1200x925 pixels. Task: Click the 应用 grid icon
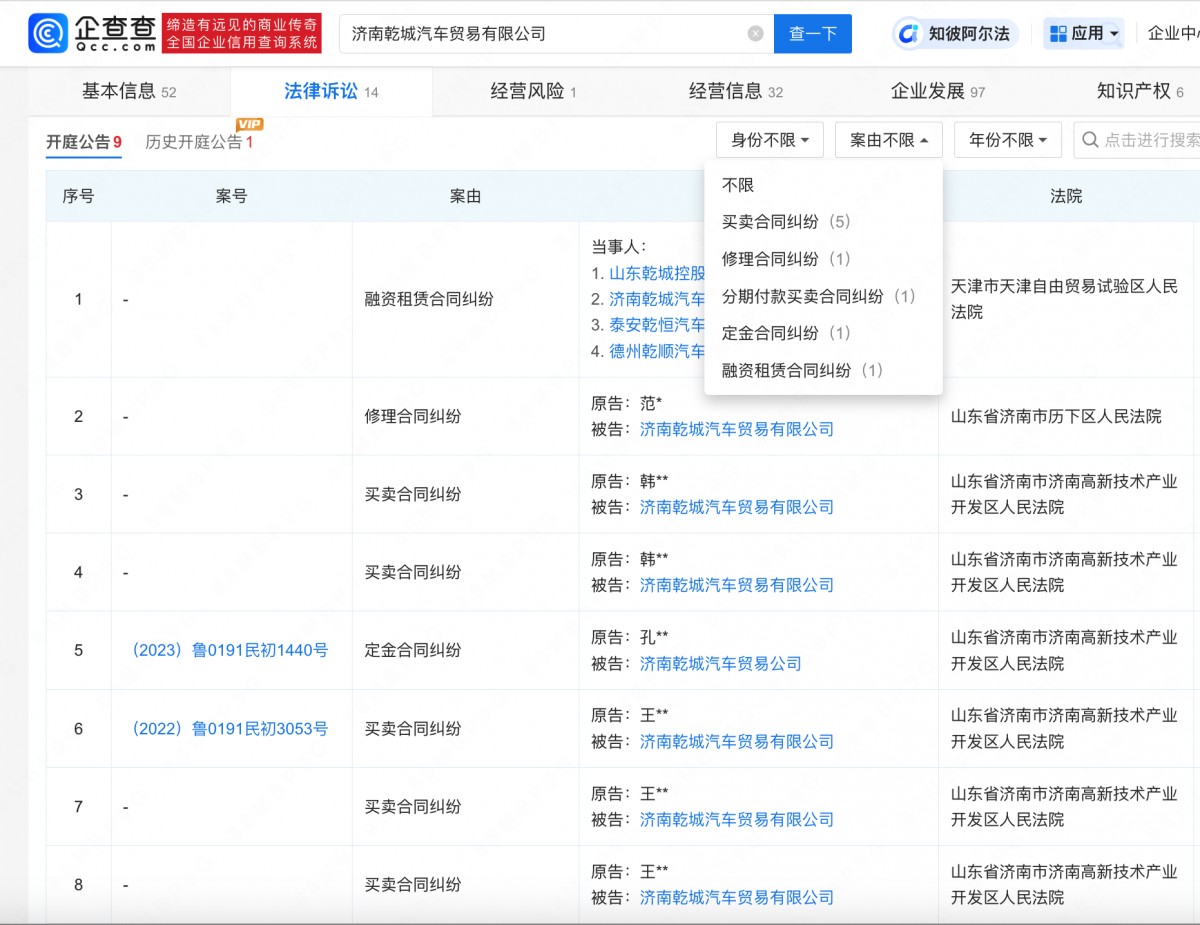pyautogui.click(x=1058, y=34)
